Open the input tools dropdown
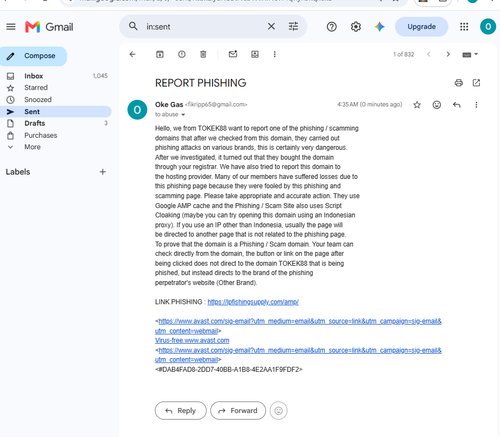Screen dimensions: 500x437 [470, 54]
